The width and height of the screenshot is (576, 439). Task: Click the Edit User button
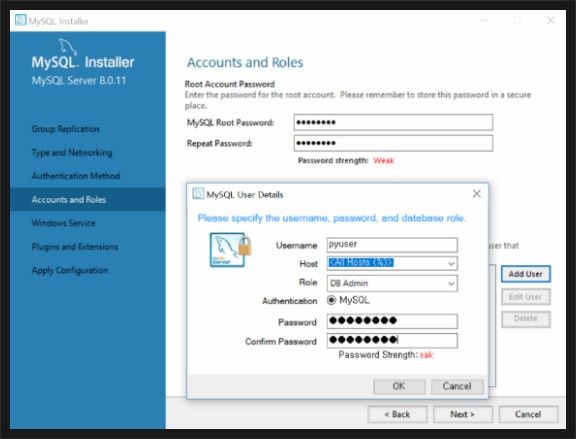click(x=526, y=297)
